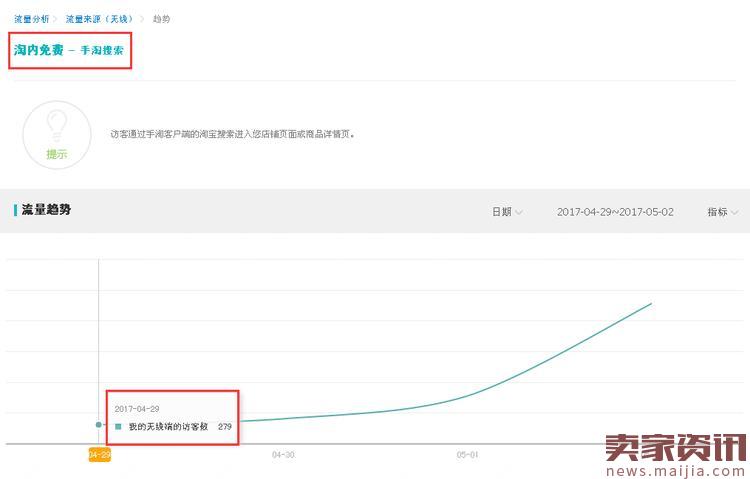Select the 05-01 axis label
Image resolution: width=750 pixels, height=479 pixels.
[x=467, y=455]
